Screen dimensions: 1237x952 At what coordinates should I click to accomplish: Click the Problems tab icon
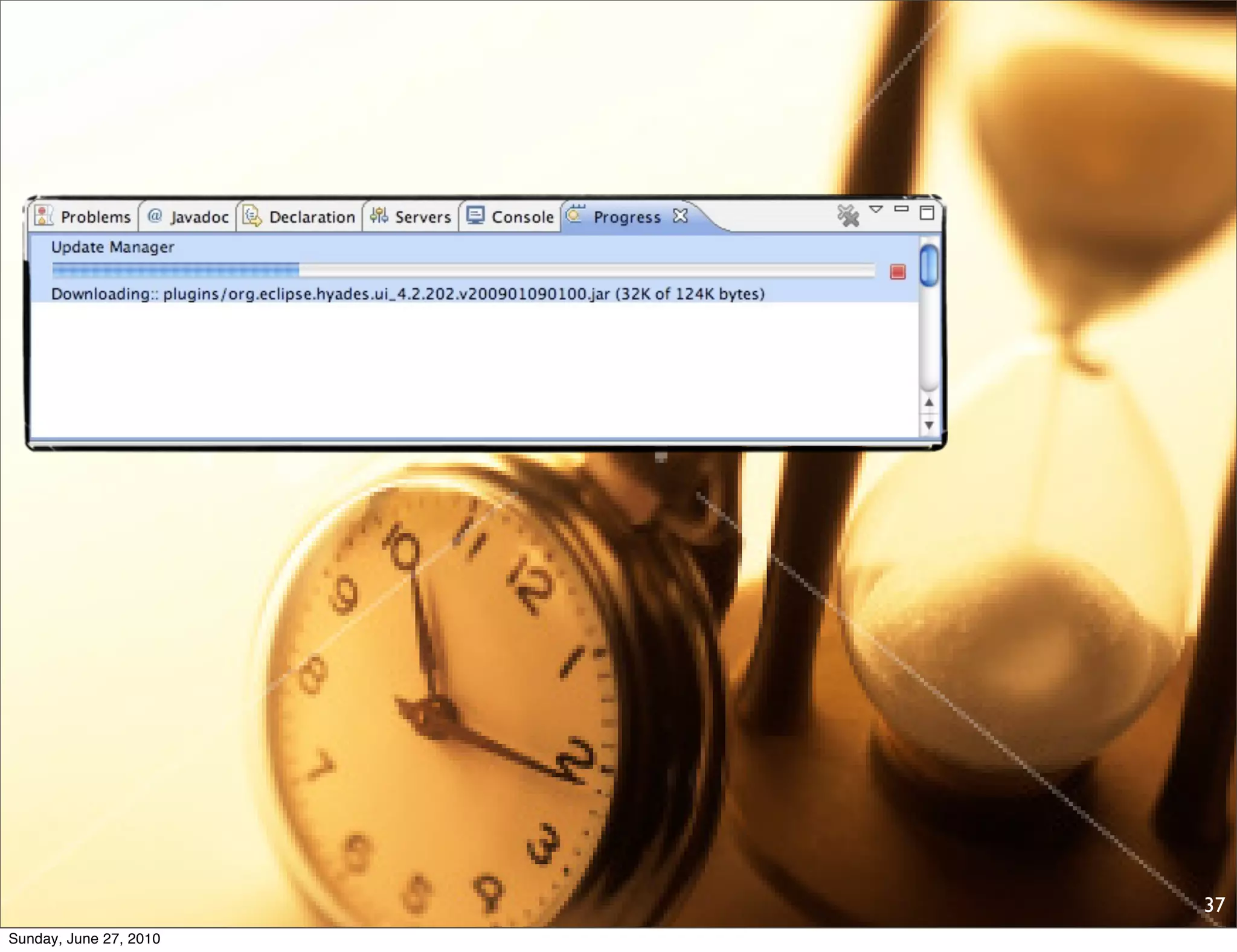43,216
